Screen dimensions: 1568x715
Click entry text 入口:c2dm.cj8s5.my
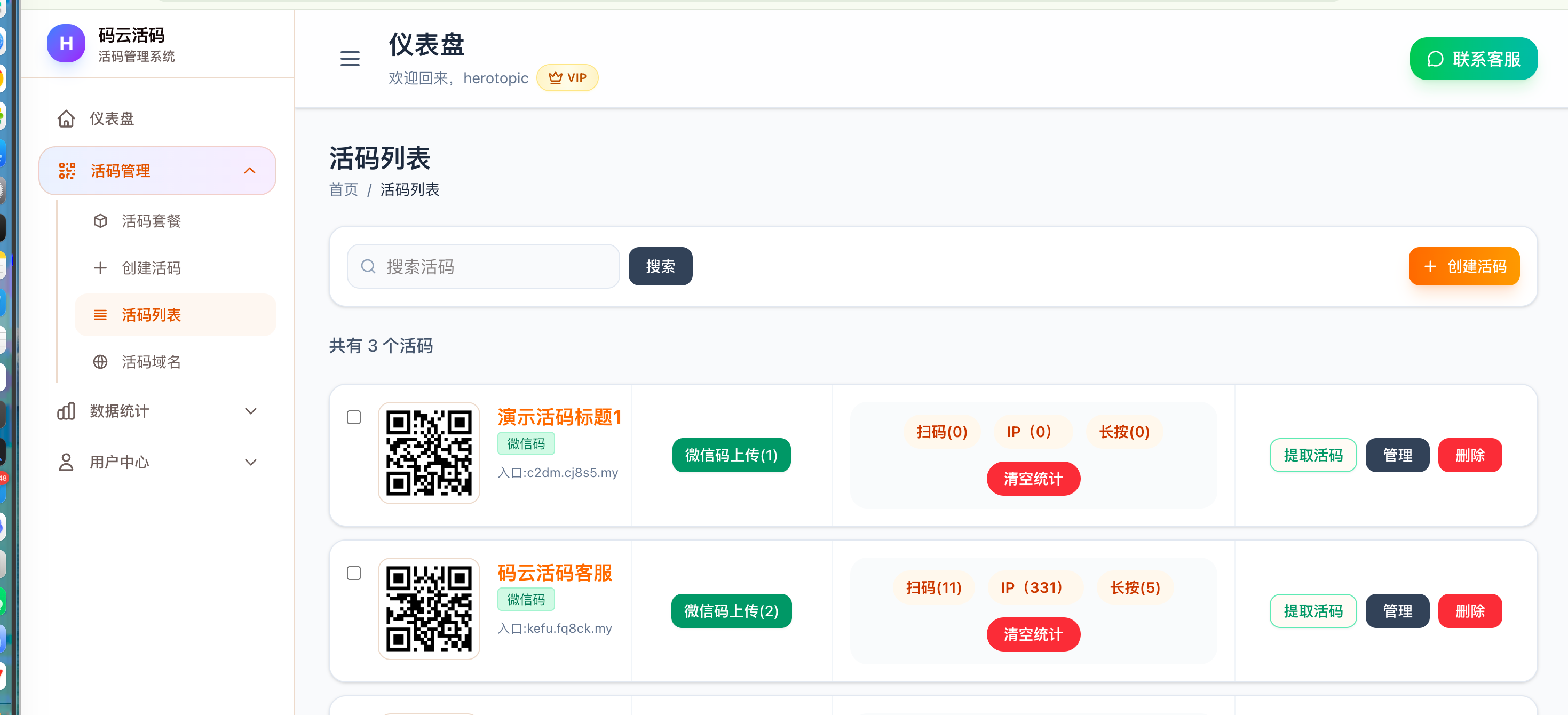(558, 473)
